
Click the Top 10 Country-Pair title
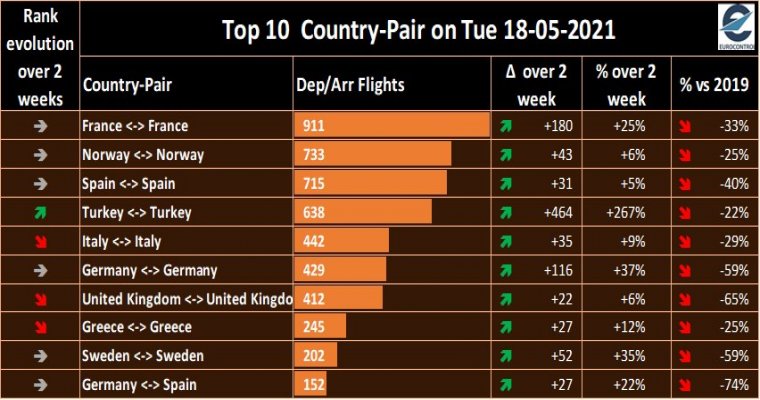419,30
